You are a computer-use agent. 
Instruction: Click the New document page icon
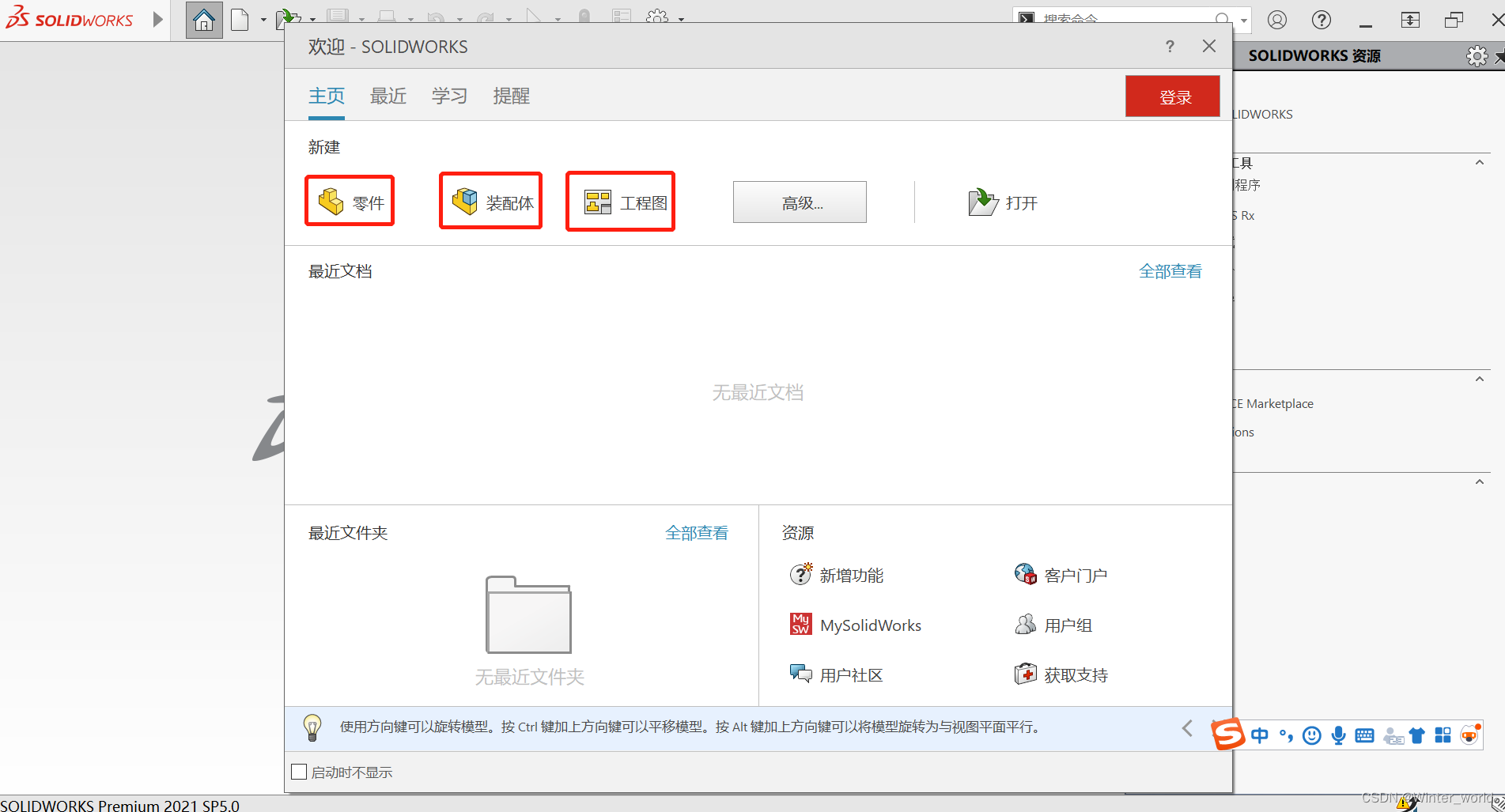click(240, 19)
